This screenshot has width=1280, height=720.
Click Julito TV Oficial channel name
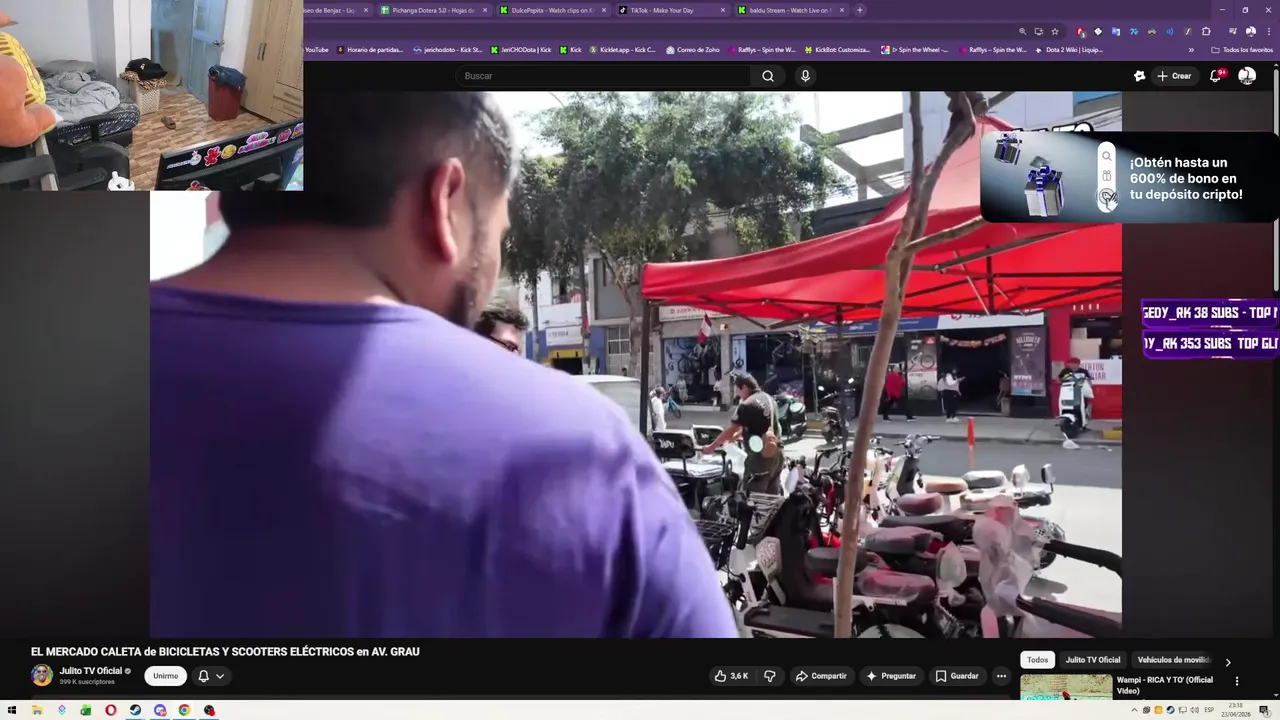click(x=90, y=671)
